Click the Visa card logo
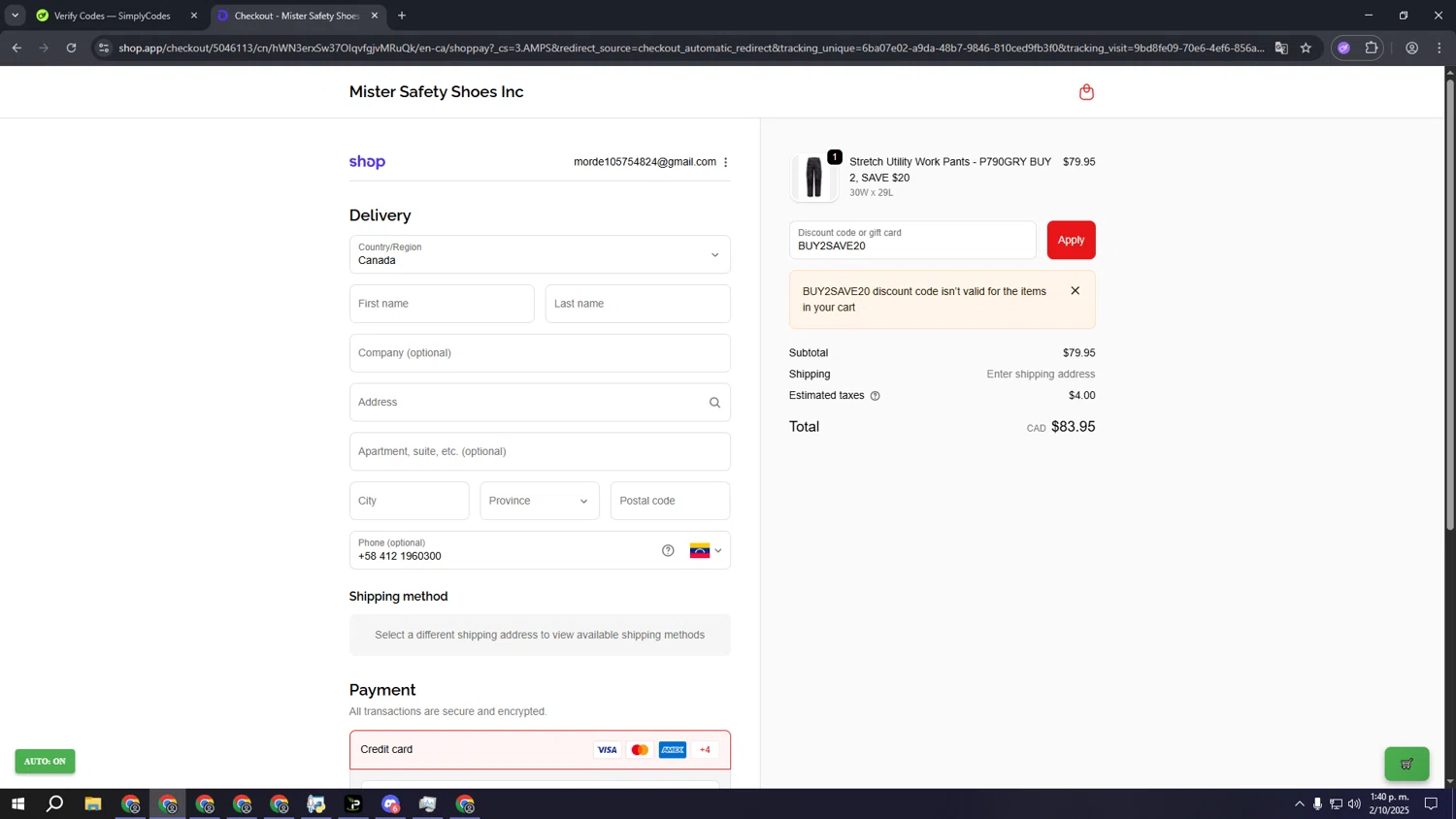 point(607,750)
